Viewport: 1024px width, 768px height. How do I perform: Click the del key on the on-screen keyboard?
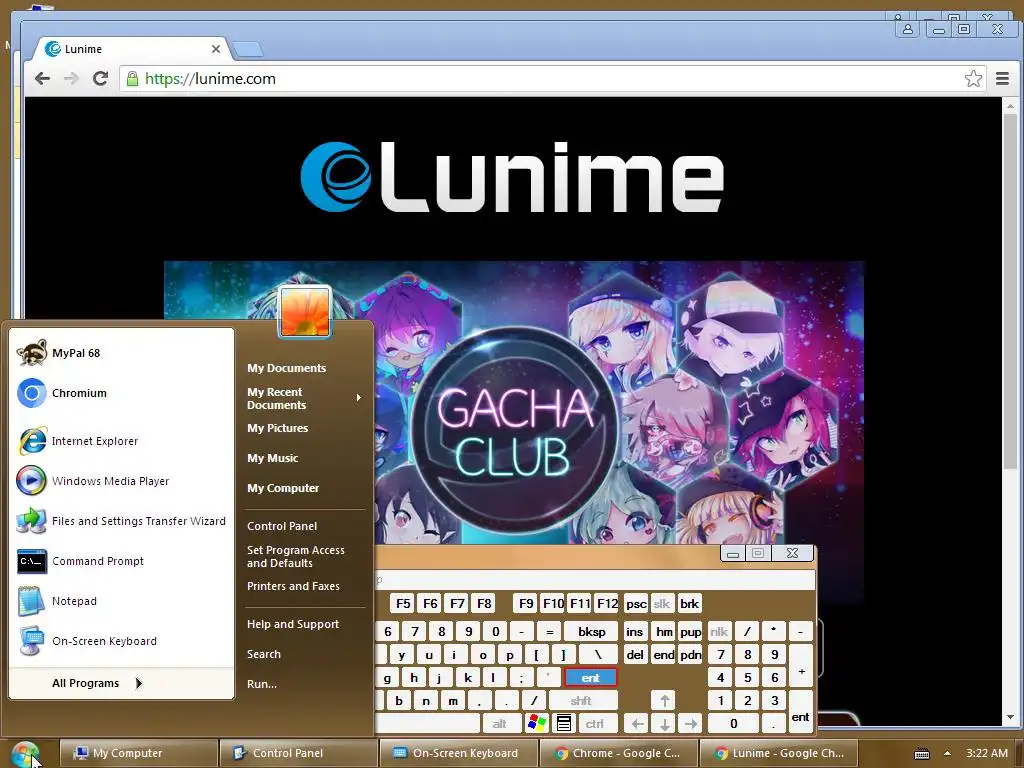tap(635, 655)
